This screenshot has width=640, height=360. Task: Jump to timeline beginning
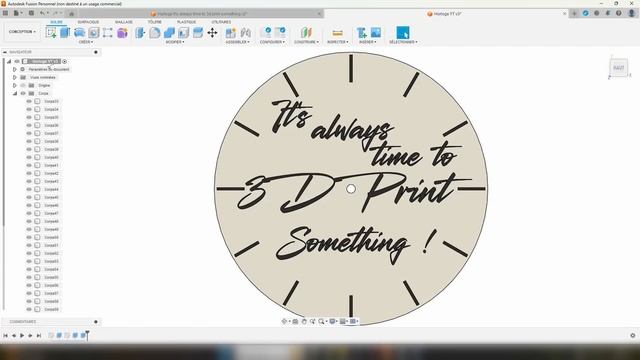point(5,336)
